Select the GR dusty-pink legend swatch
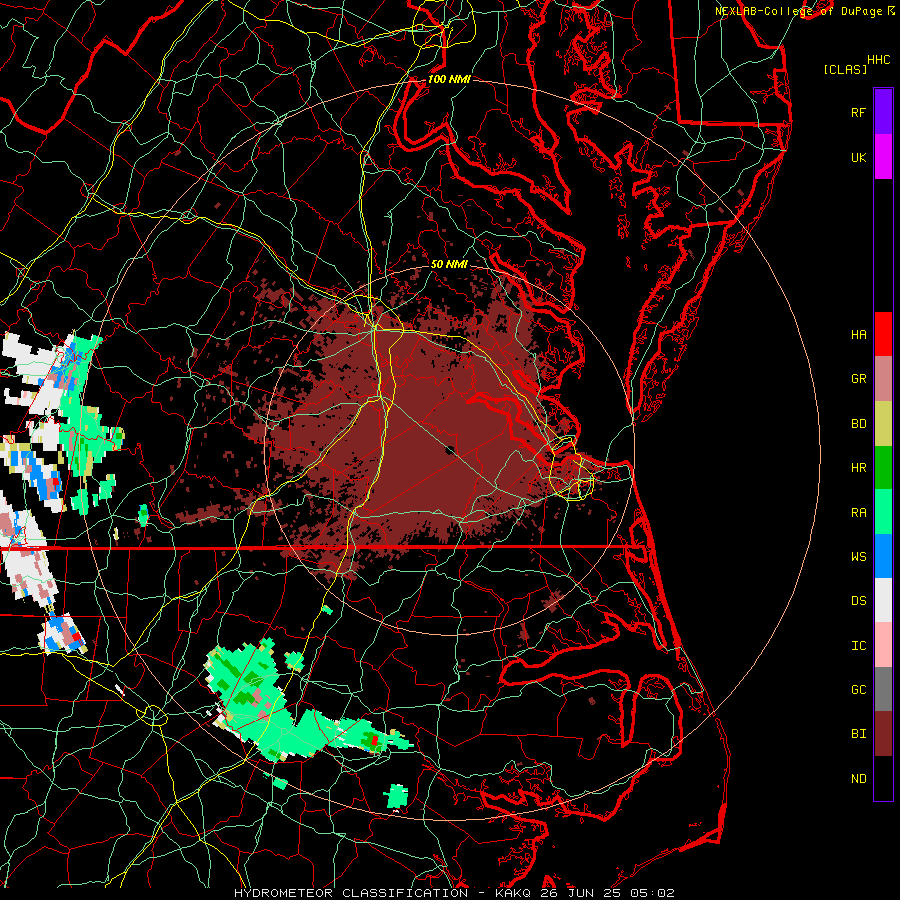 tap(883, 379)
